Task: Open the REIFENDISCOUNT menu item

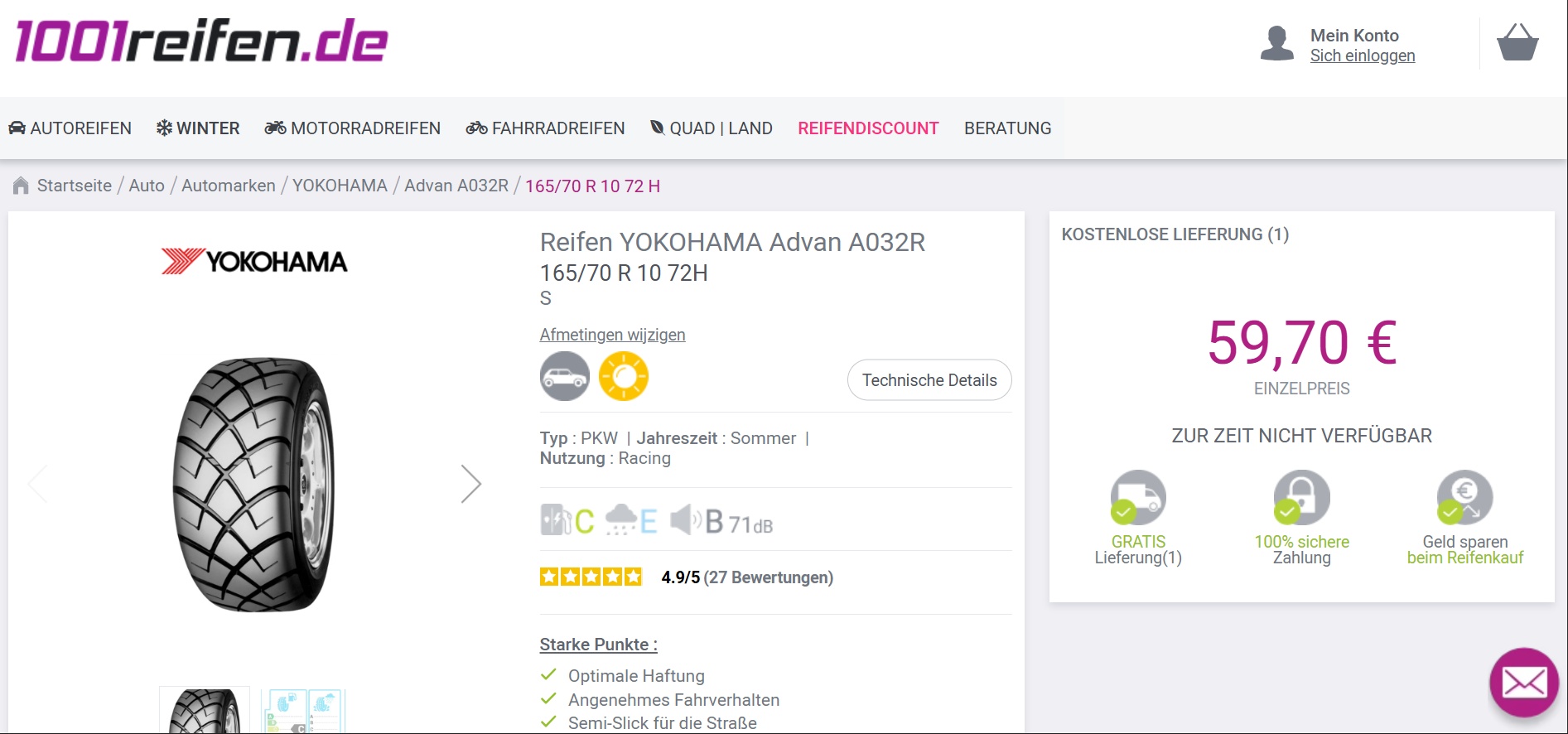Action: click(867, 128)
